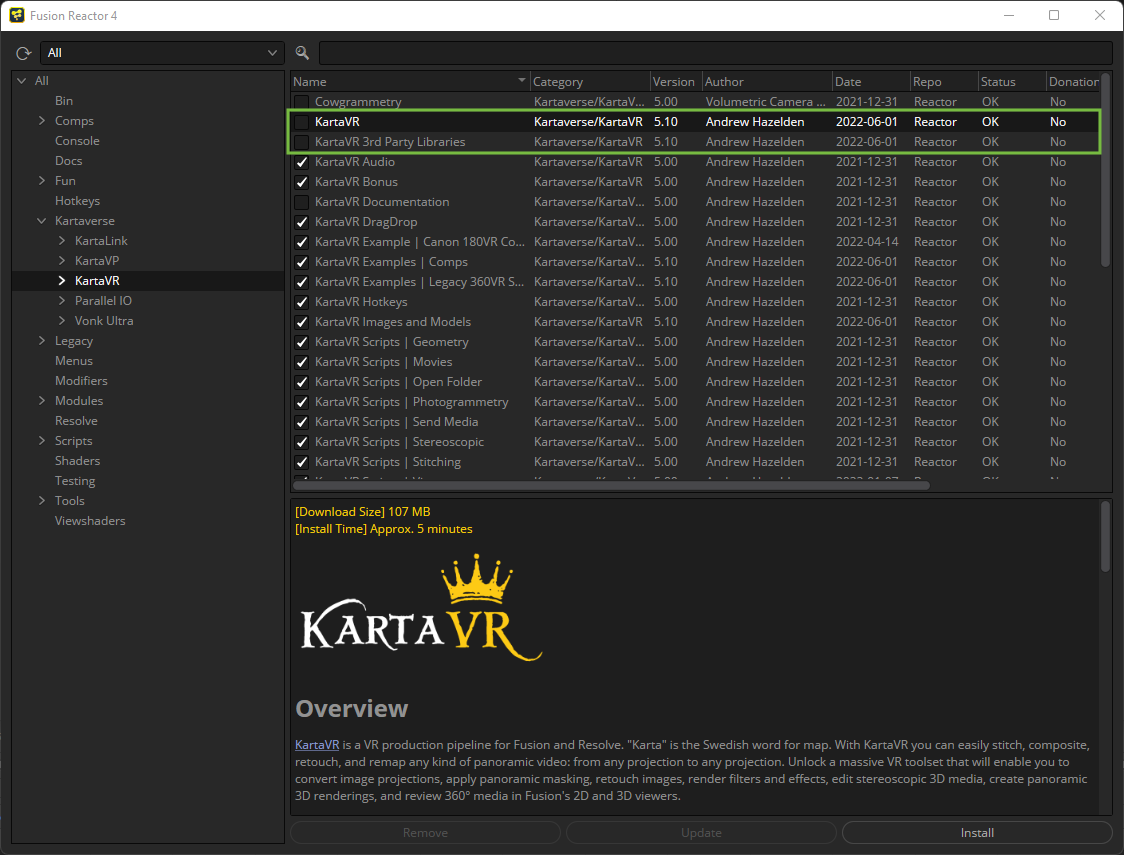Screen dimensions: 1124x855
Task: Focus the package search field
Action: pos(715,53)
